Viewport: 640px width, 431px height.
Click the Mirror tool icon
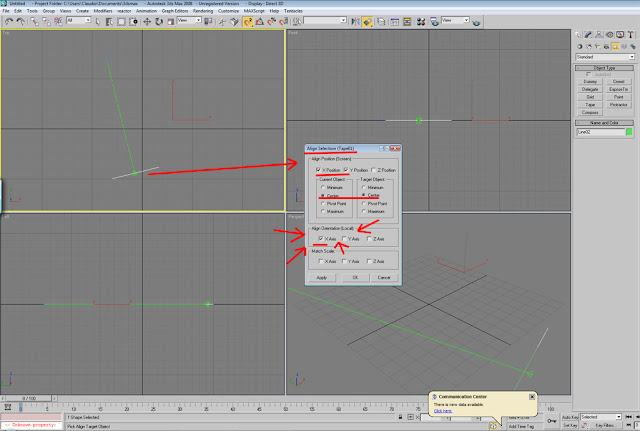(x=356, y=22)
